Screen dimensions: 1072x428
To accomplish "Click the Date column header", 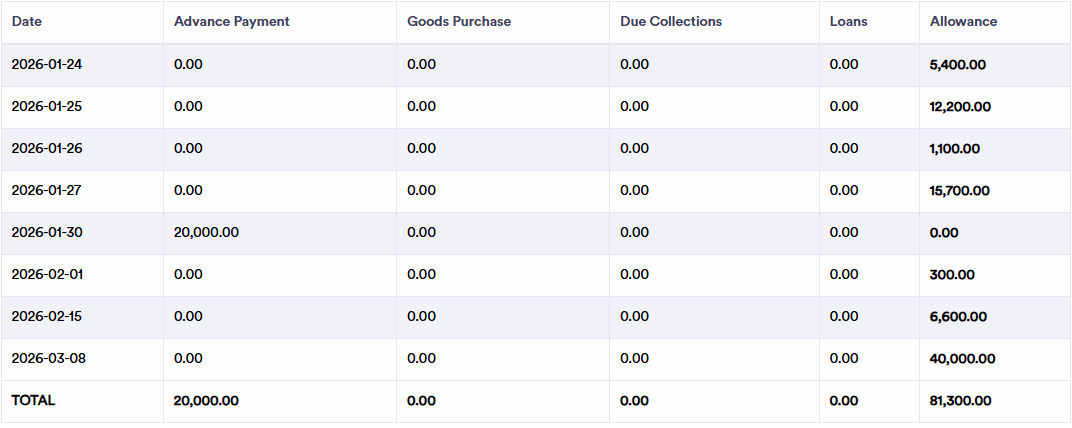I will [x=27, y=21].
